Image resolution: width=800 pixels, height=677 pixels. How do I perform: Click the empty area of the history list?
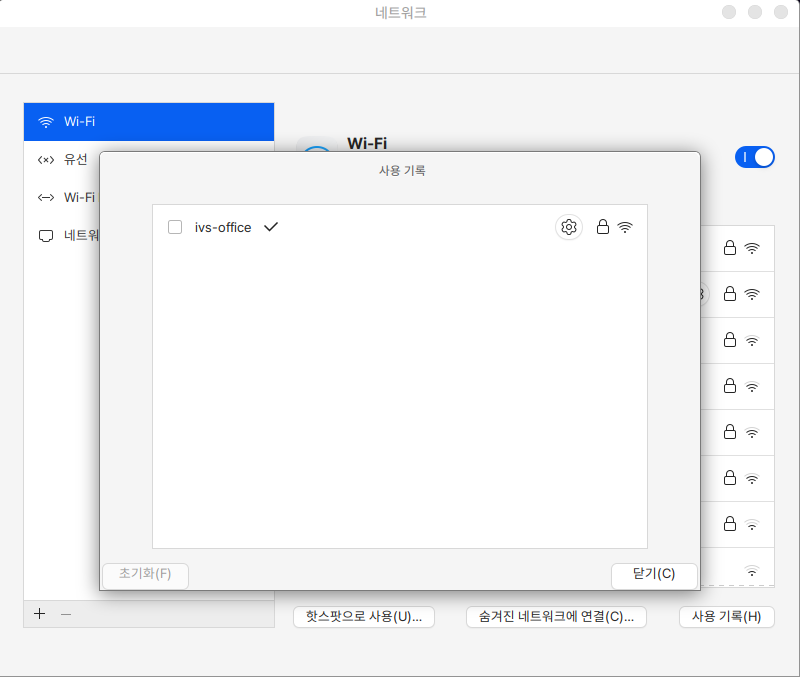click(x=400, y=400)
